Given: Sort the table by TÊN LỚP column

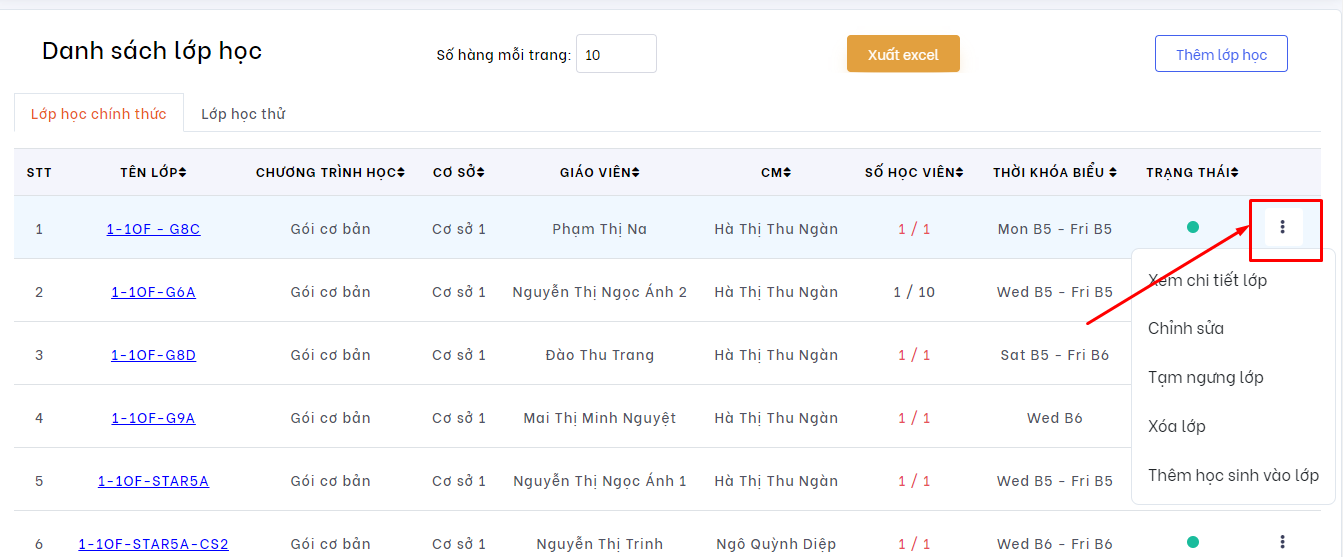Looking at the screenshot, I should tap(153, 173).
